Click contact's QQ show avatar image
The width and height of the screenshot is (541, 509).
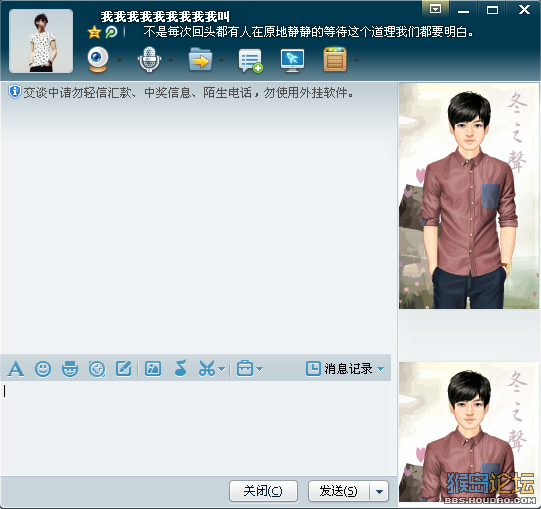pos(469,196)
